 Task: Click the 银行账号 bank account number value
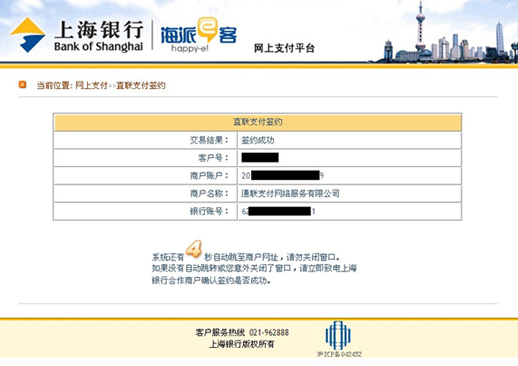[x=278, y=211]
